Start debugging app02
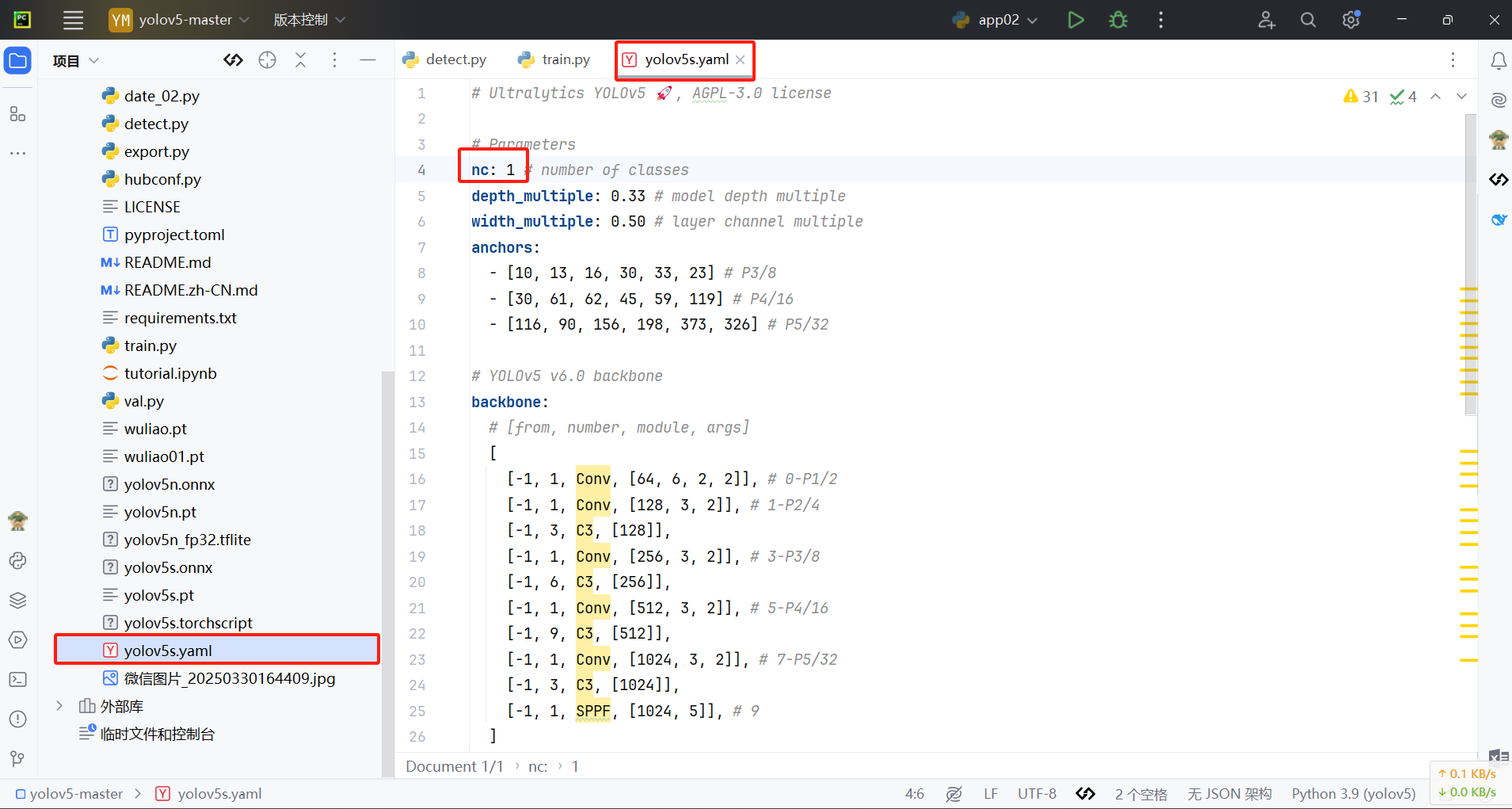Screen dimensions: 1512x809 pos(1118,20)
